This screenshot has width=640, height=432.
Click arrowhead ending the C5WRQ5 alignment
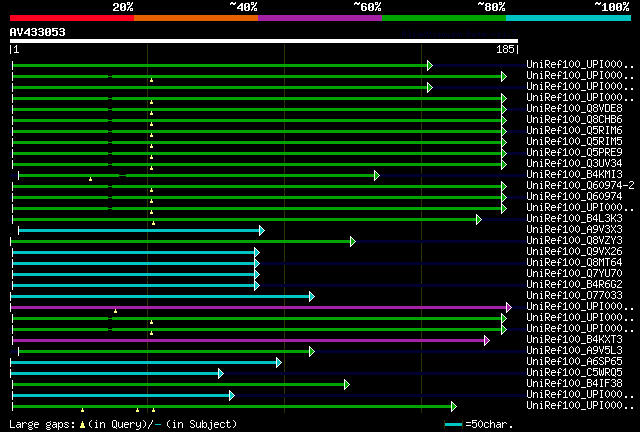221,374
